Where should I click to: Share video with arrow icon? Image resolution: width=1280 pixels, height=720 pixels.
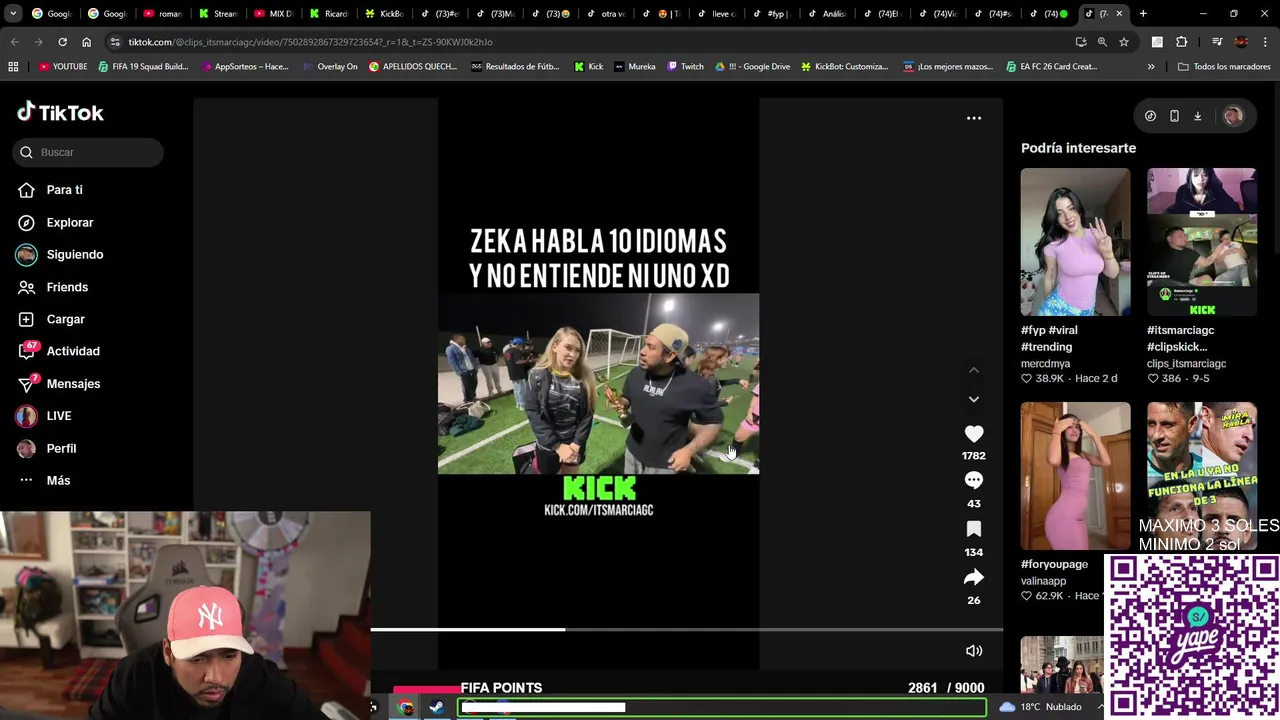click(x=974, y=577)
